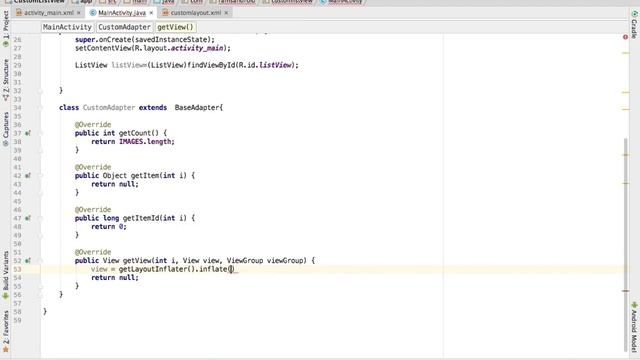
Task: Click the 'return IMAGES.length;' line
Action: 133,142
